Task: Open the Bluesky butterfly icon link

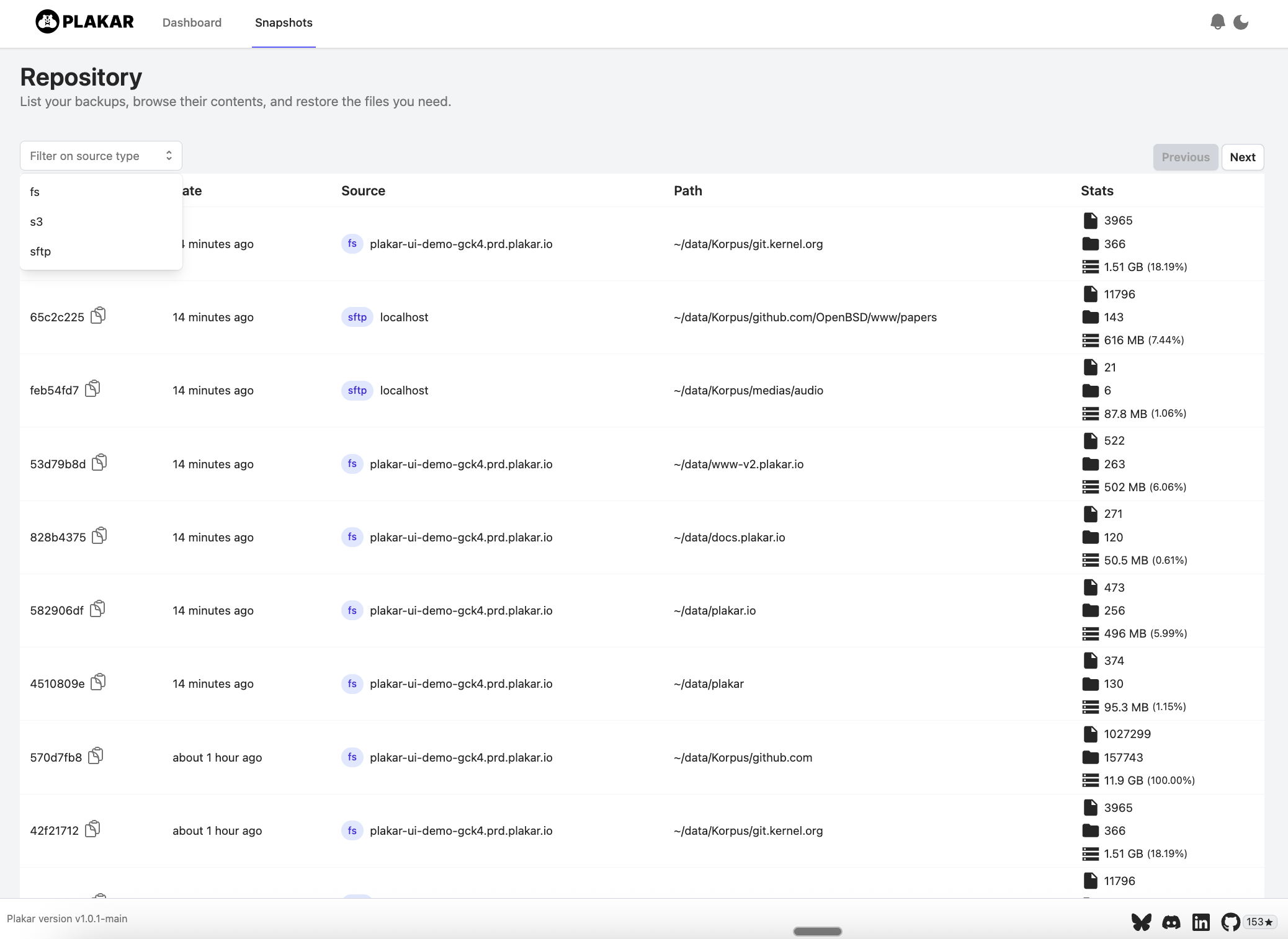Action: pos(1141,922)
